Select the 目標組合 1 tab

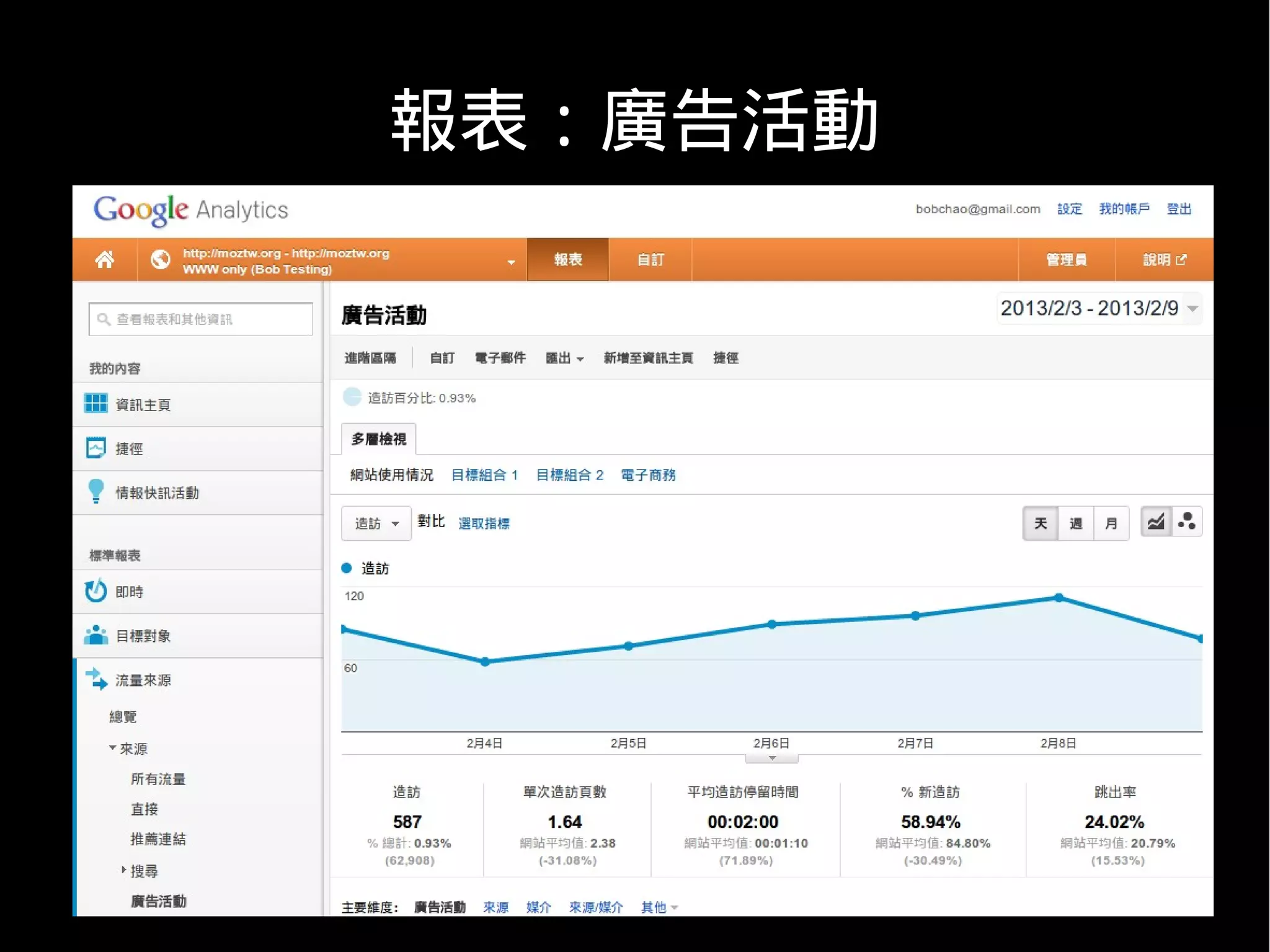tap(484, 475)
